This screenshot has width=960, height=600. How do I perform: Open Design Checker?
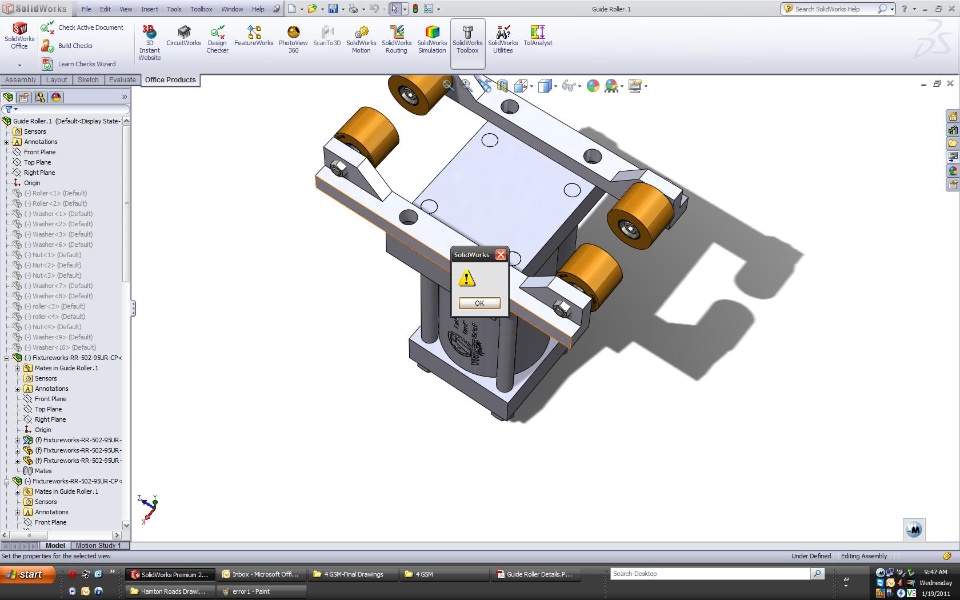217,39
